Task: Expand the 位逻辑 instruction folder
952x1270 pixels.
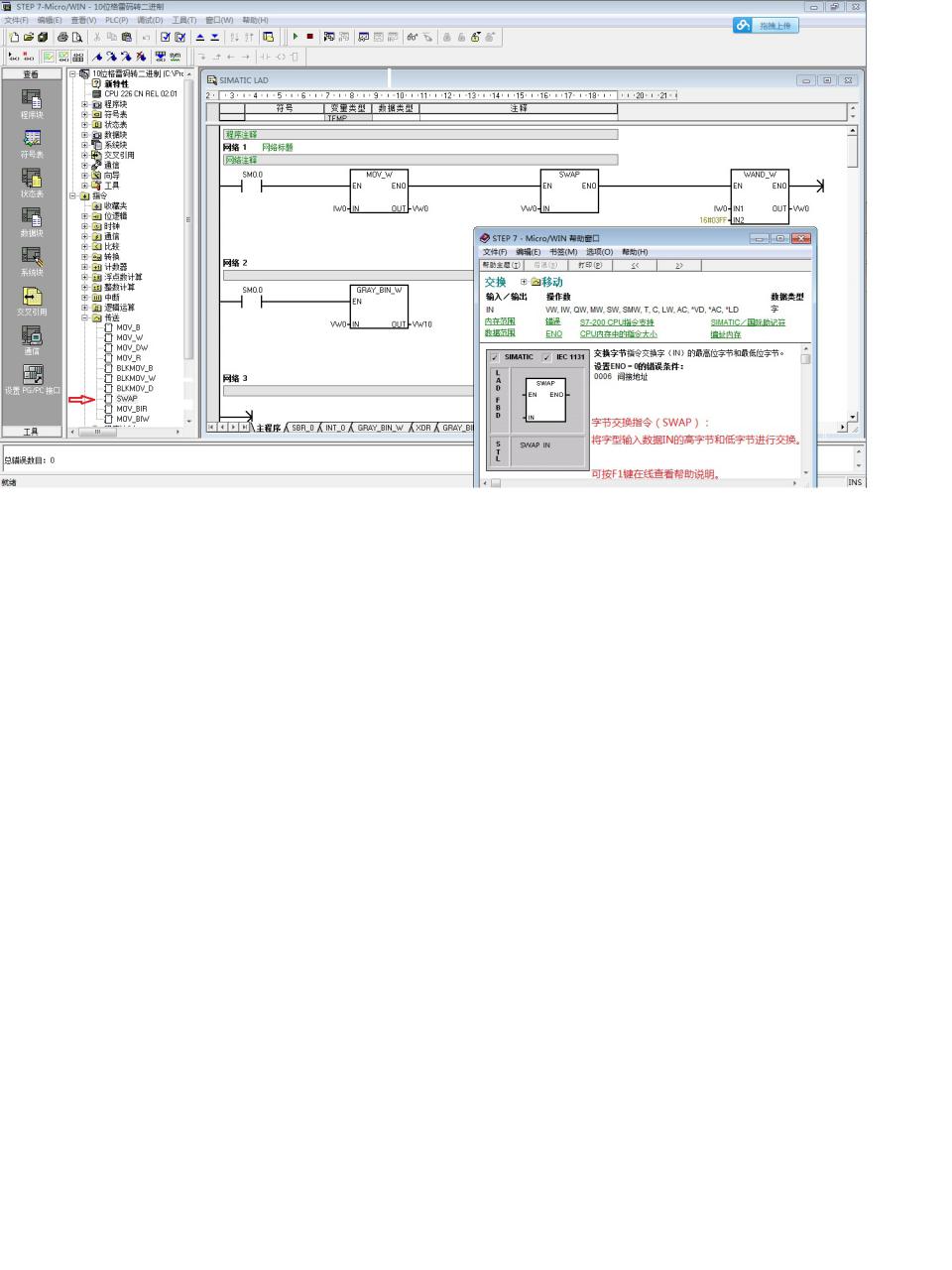Action: pos(85,216)
